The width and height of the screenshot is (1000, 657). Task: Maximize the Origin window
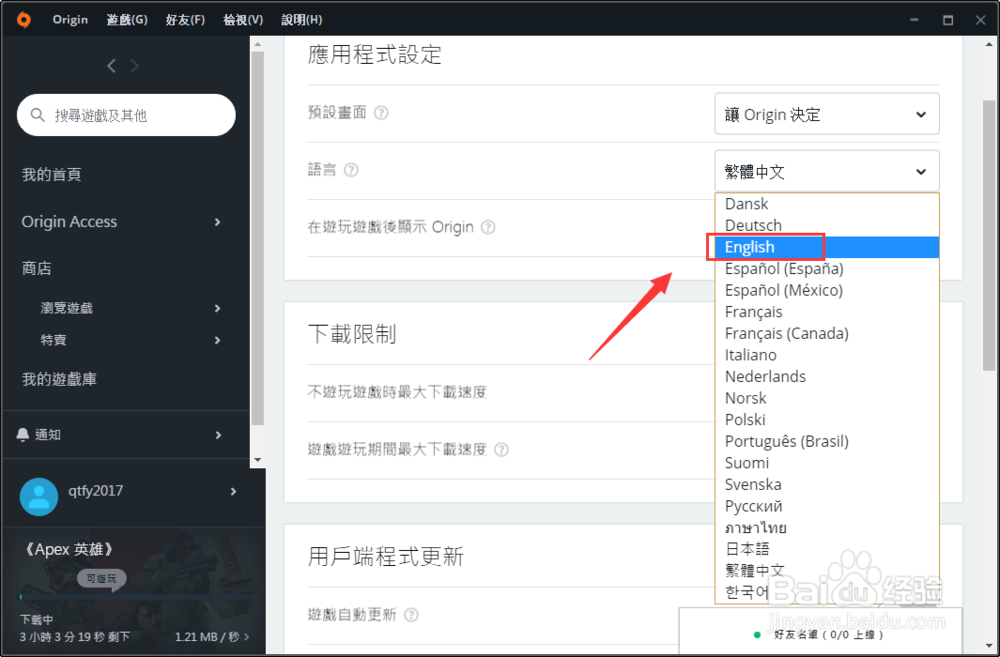pos(948,20)
